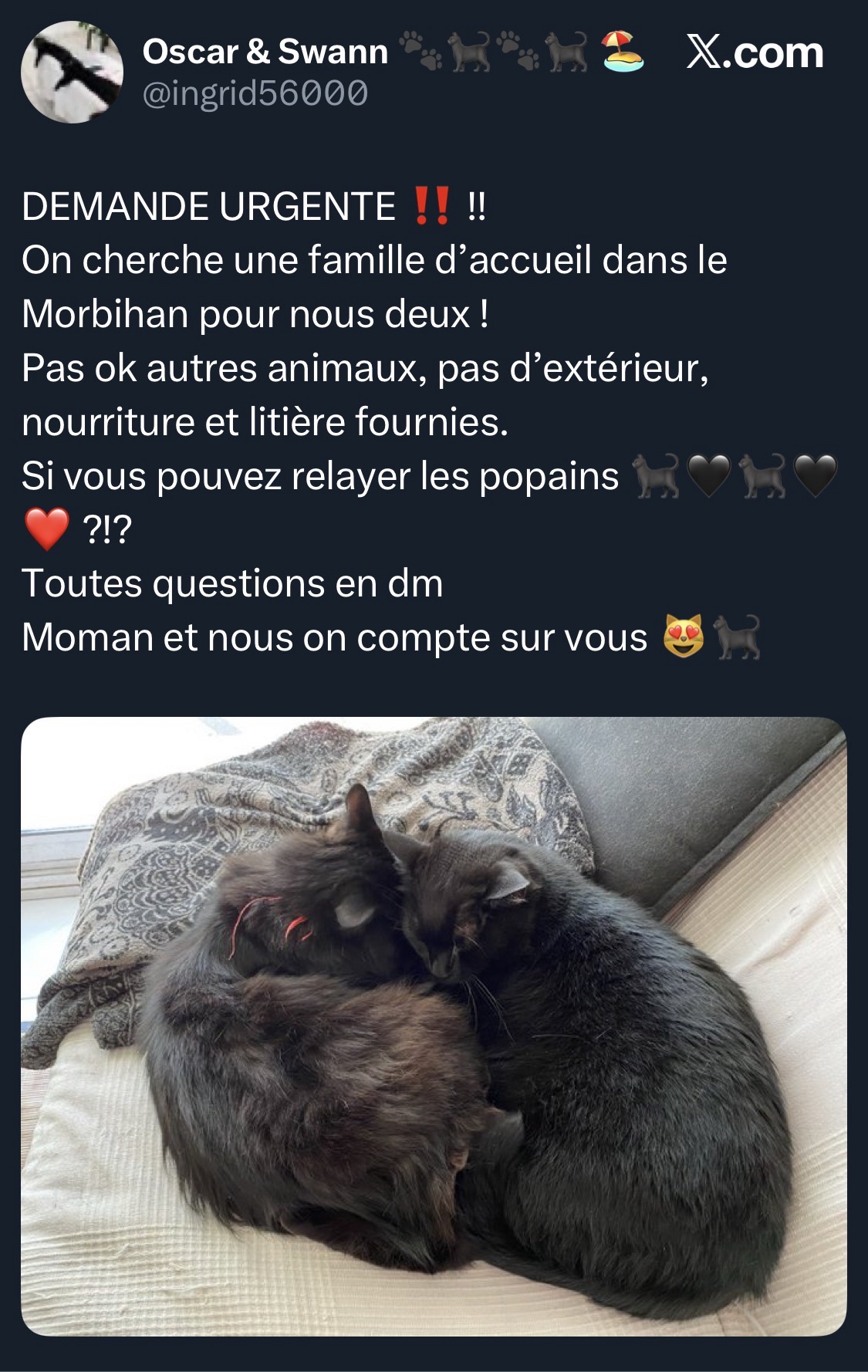This screenshot has height=1372, width=868.
Task: Click the beach umbrella emoji in name
Action: pyautogui.click(x=623, y=51)
